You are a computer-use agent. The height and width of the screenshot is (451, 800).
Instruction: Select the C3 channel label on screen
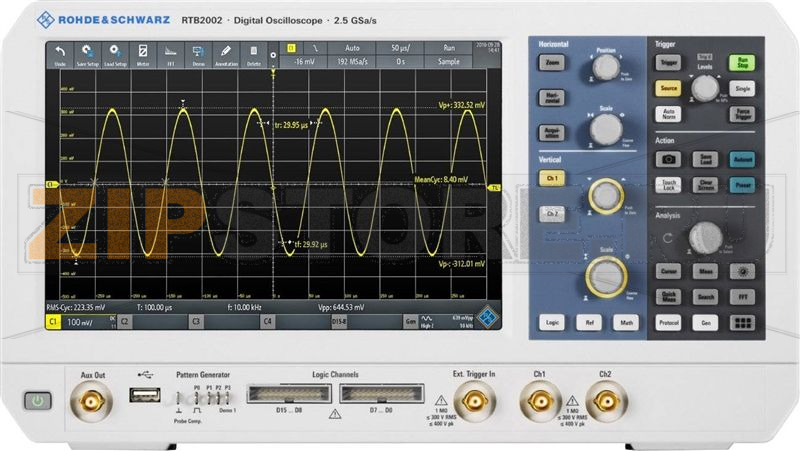[x=196, y=321]
